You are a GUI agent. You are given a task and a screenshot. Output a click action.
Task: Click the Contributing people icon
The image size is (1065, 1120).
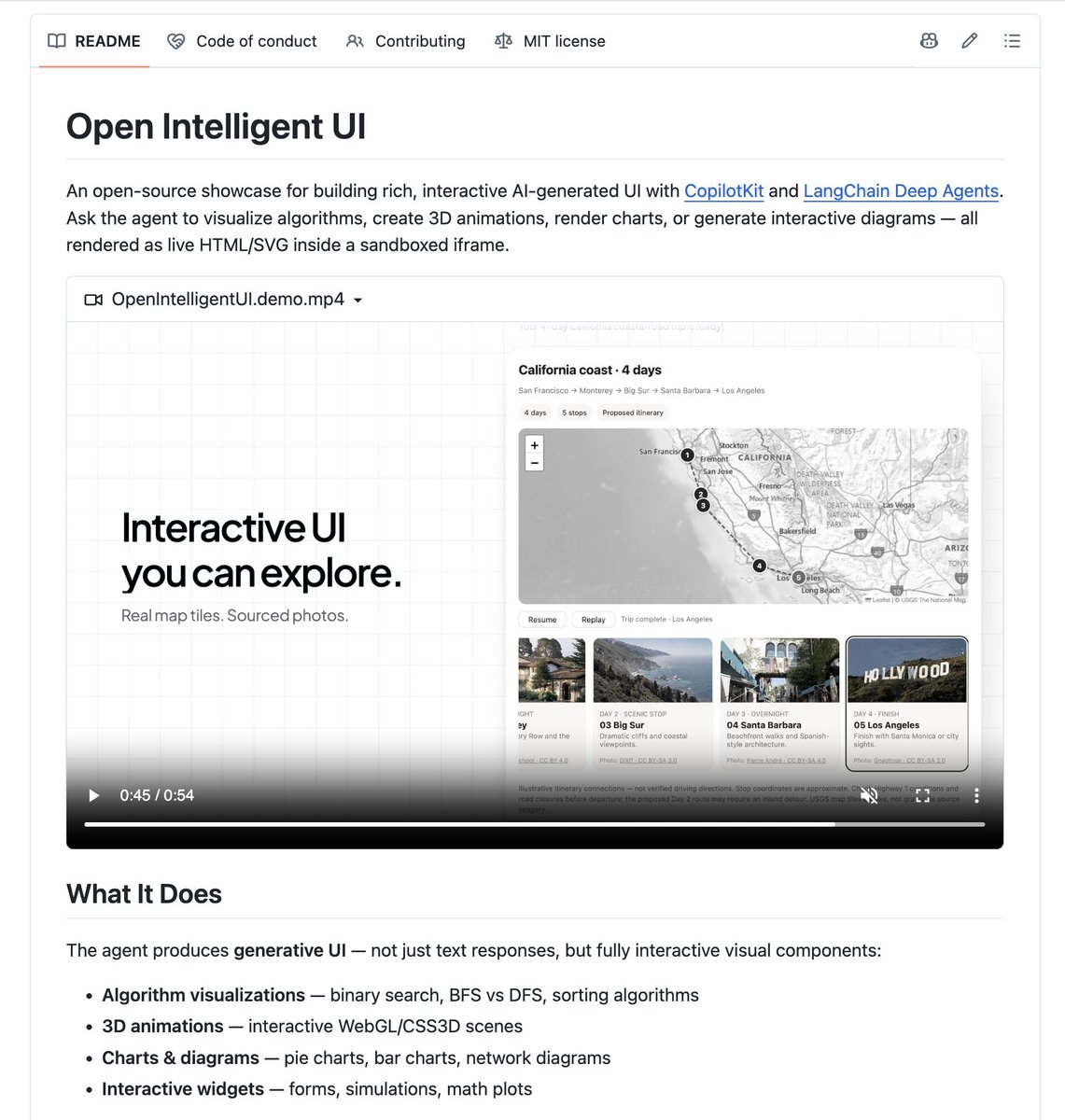point(355,41)
